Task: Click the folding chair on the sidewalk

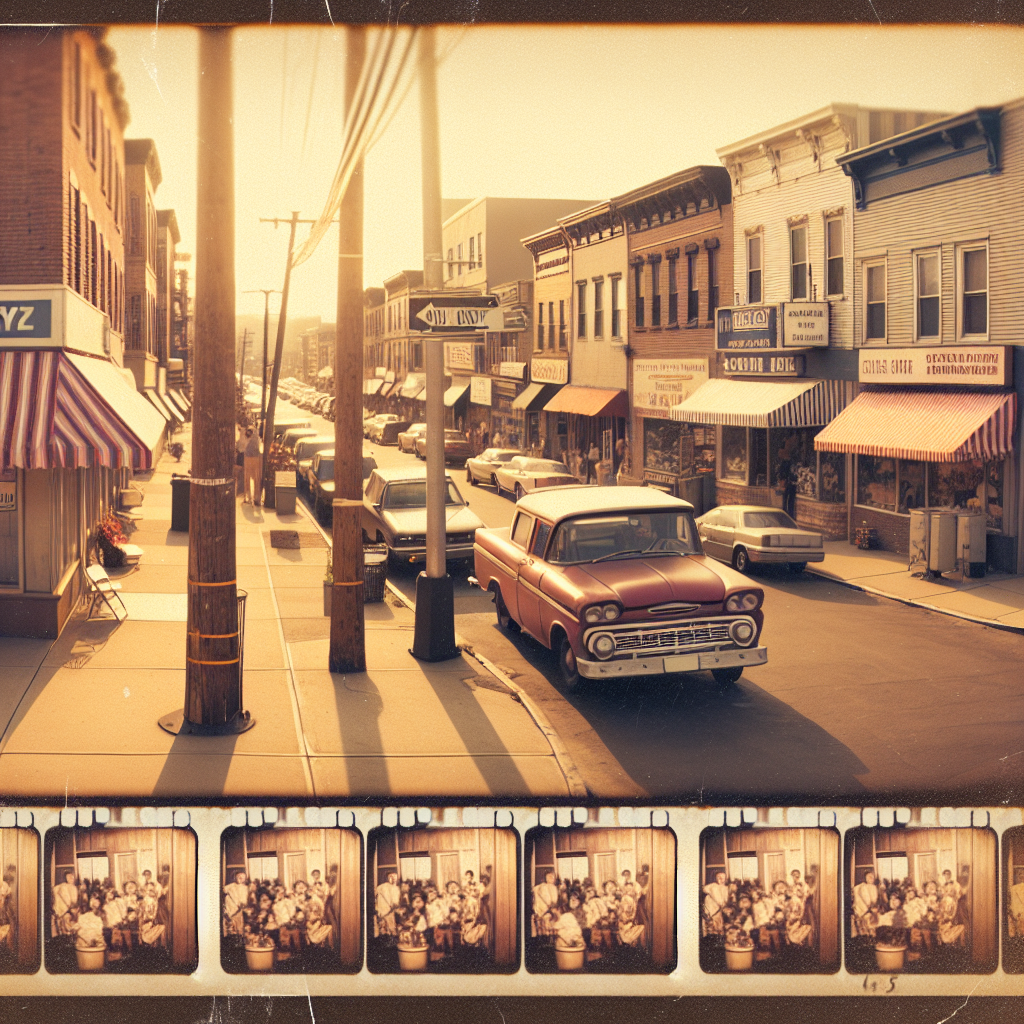Action: [104, 590]
